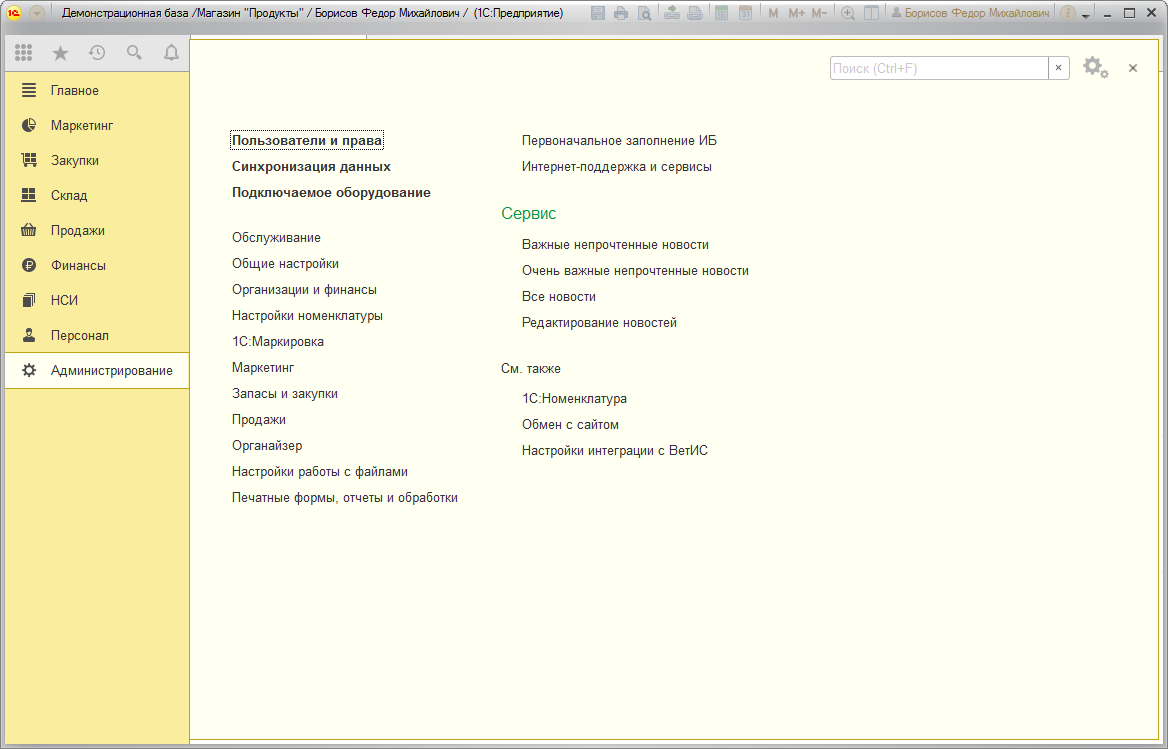
Task: Click the Get link icon with green arrow
Action: (672, 13)
